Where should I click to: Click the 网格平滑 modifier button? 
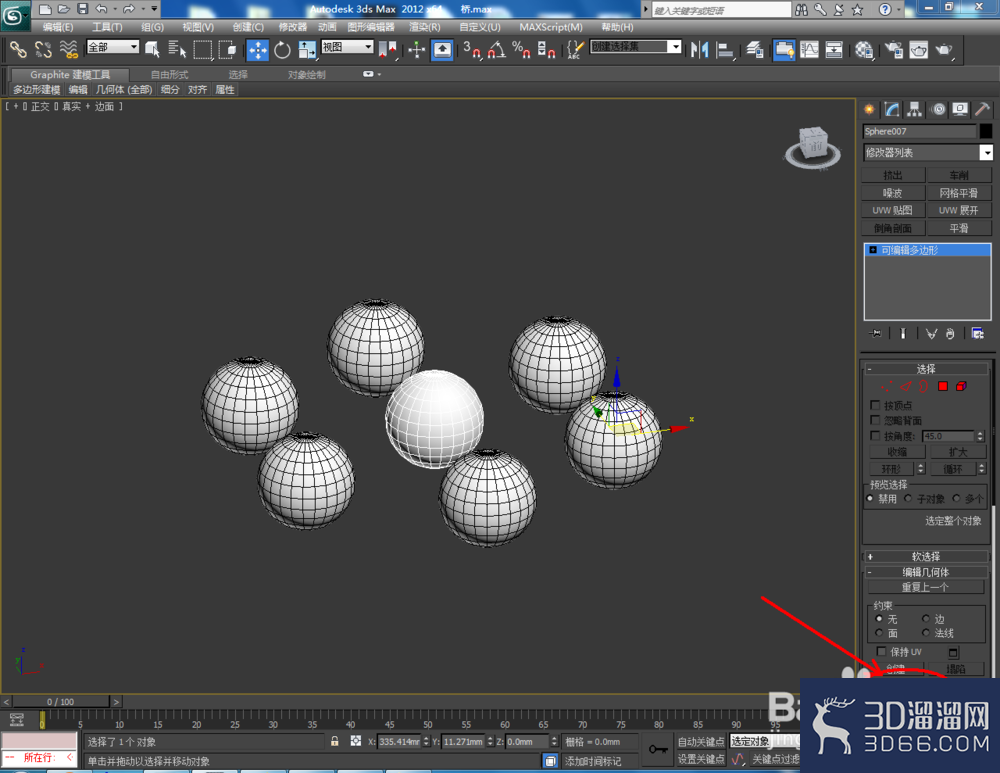click(x=959, y=193)
